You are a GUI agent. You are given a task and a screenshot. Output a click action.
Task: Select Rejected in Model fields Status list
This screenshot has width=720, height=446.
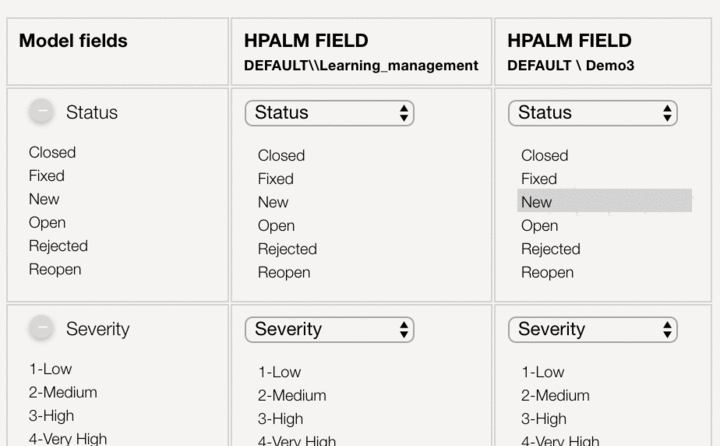[58, 246]
